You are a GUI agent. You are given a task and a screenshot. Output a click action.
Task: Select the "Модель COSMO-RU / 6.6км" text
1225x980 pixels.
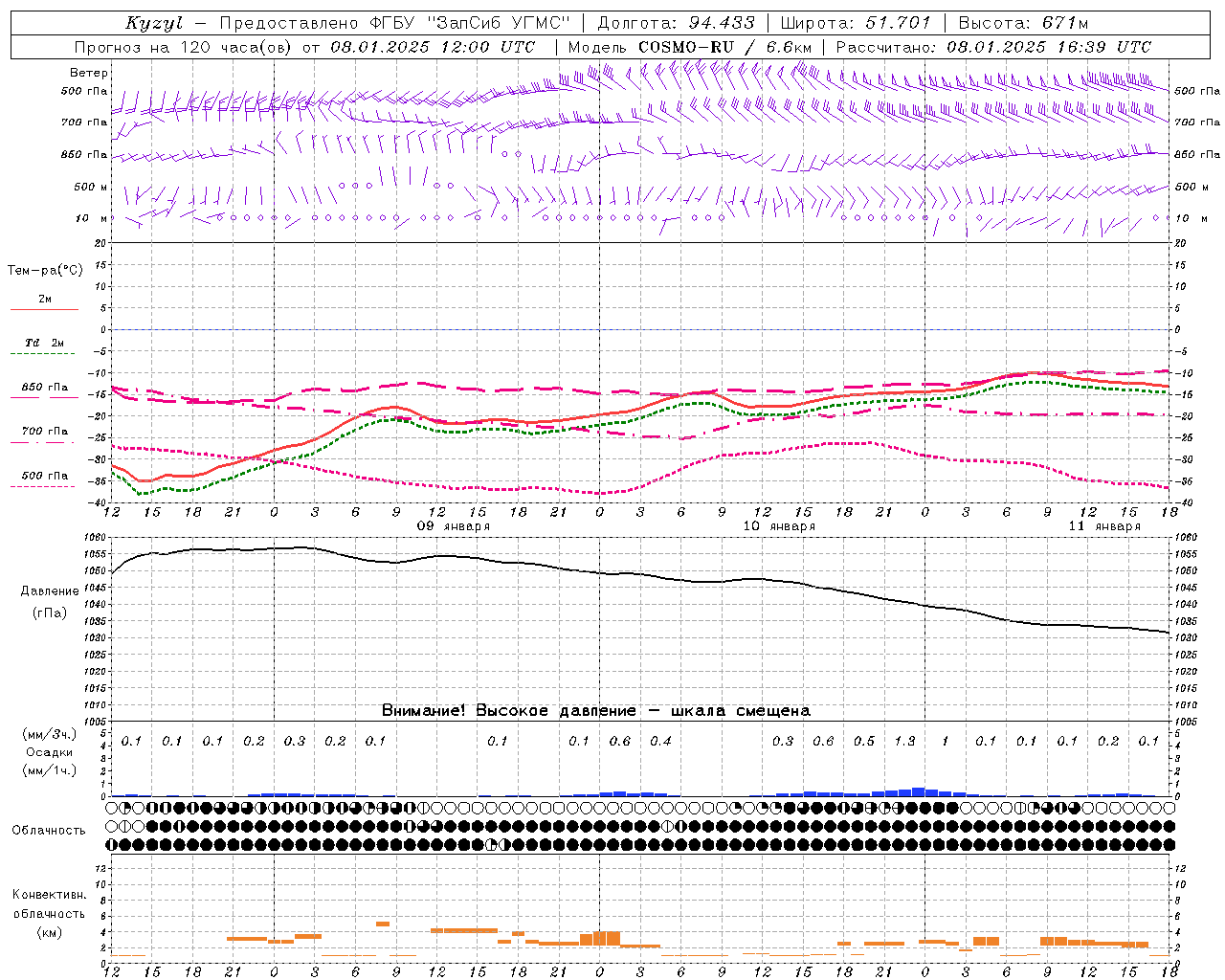point(690,47)
